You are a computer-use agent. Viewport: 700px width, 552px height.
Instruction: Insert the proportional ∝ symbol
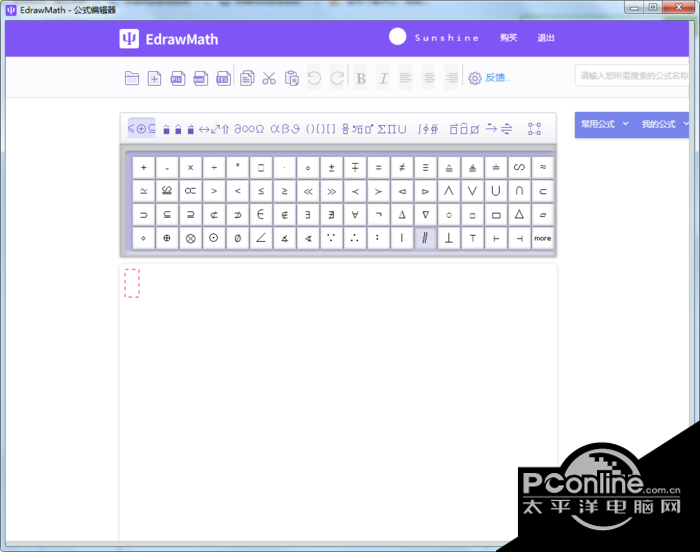191,191
